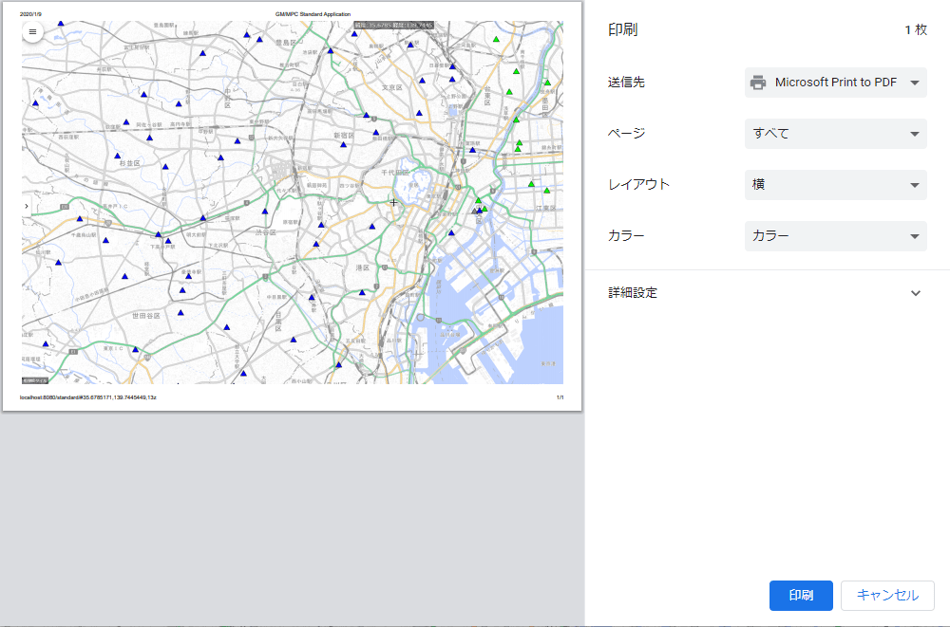Select the topmost green triangle marker
Image resolution: width=950 pixels, height=627 pixels.
click(496, 41)
